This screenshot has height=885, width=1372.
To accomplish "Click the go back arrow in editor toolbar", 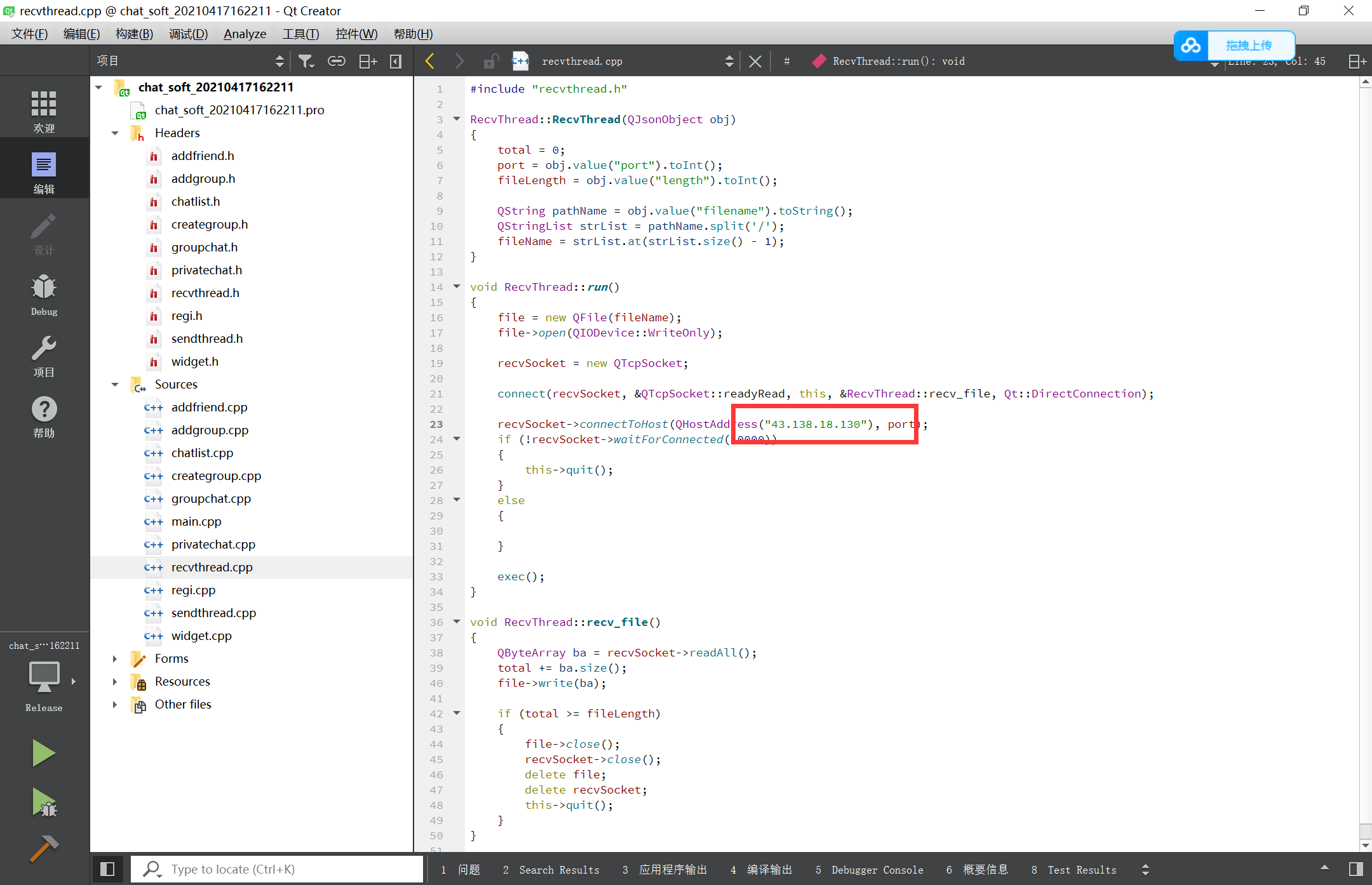I will pyautogui.click(x=430, y=61).
